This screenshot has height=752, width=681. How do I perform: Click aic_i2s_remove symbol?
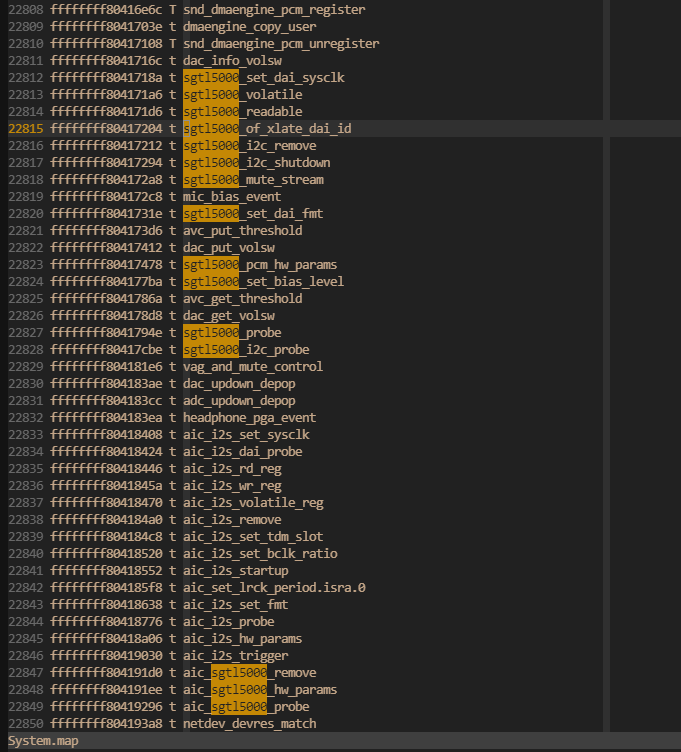(232, 520)
